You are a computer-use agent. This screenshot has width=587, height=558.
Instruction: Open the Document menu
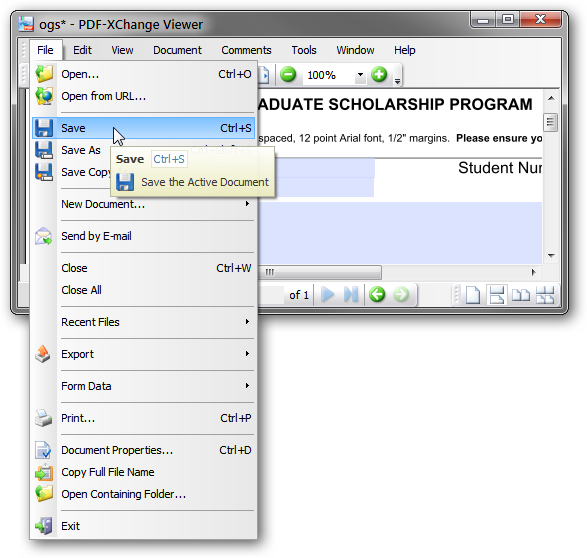click(177, 50)
